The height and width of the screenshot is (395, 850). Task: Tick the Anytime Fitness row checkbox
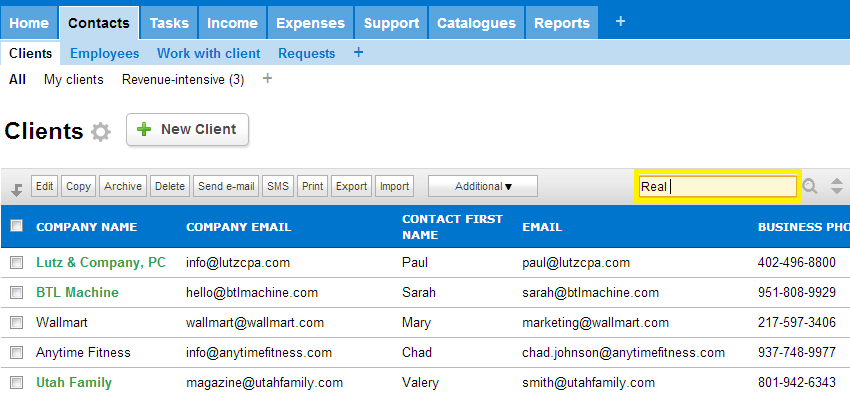[17, 353]
